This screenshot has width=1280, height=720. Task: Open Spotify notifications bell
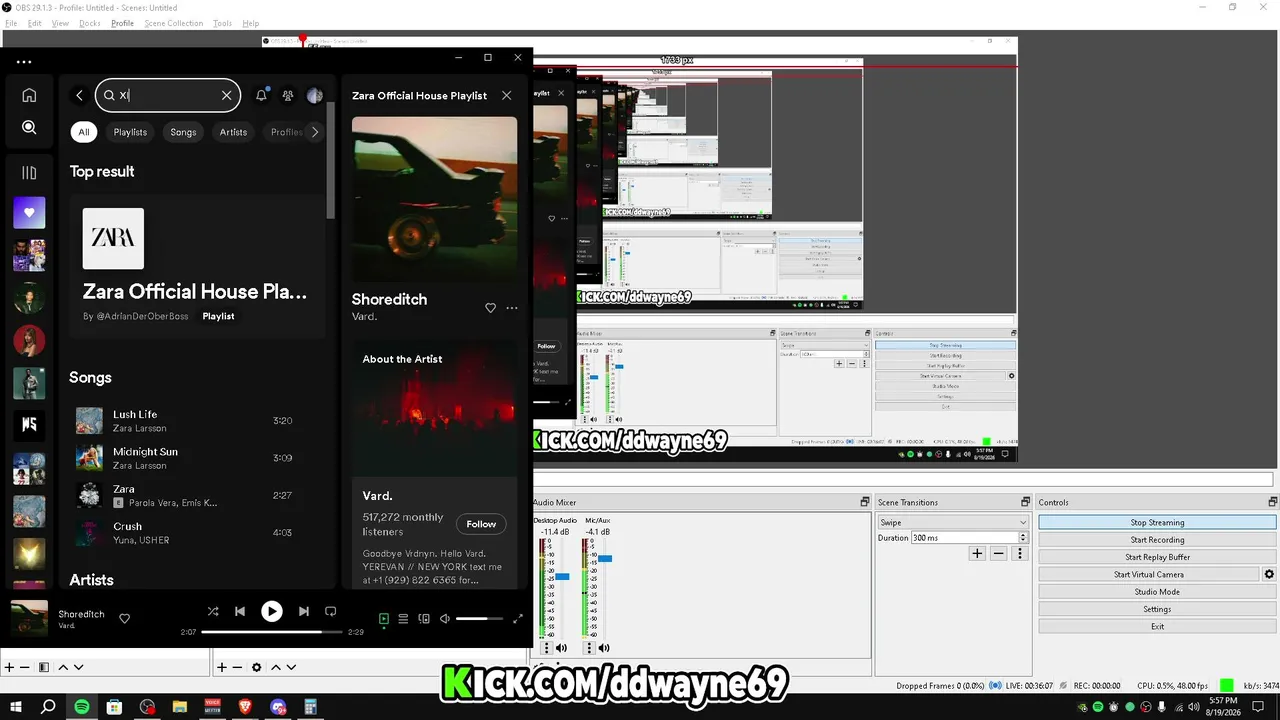coord(262,95)
